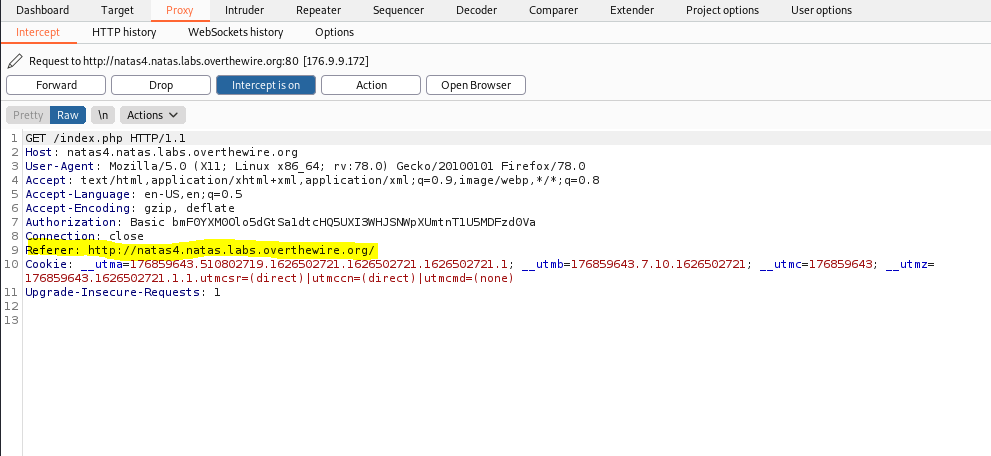The image size is (991, 456).
Task: Toggle the \n newline display button
Action: click(103, 115)
